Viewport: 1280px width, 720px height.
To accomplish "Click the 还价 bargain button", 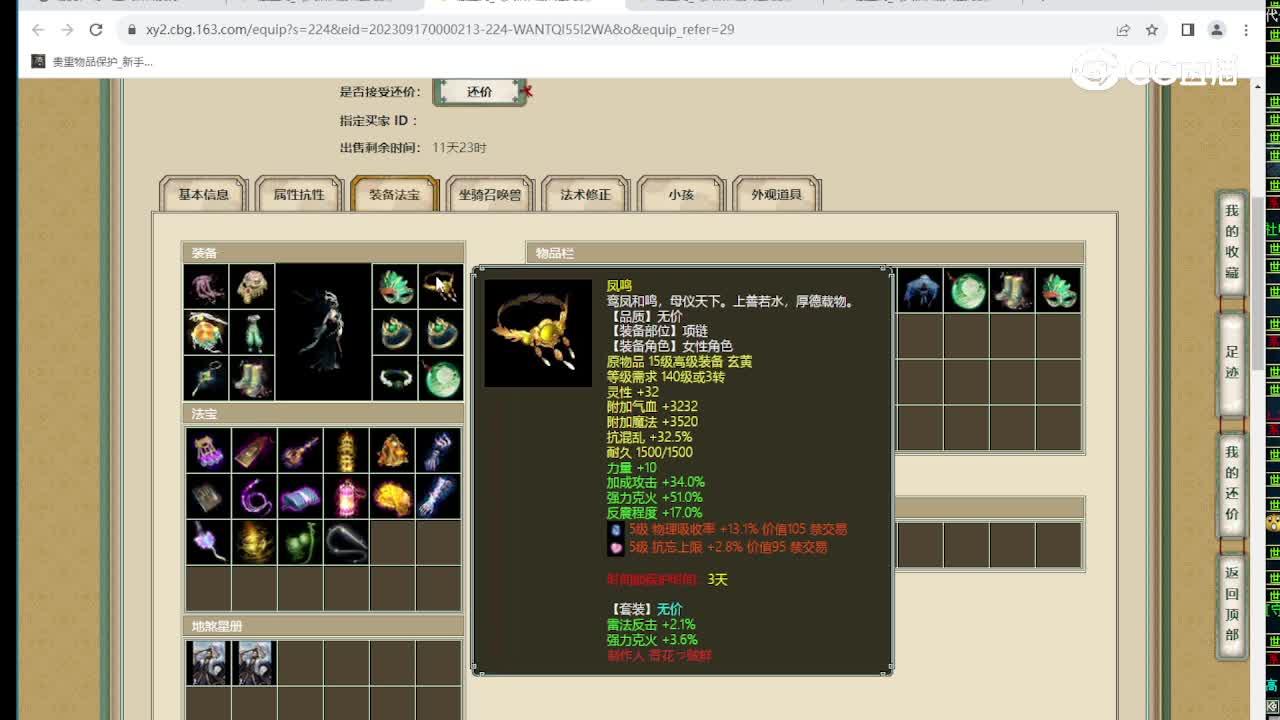I will [x=480, y=92].
